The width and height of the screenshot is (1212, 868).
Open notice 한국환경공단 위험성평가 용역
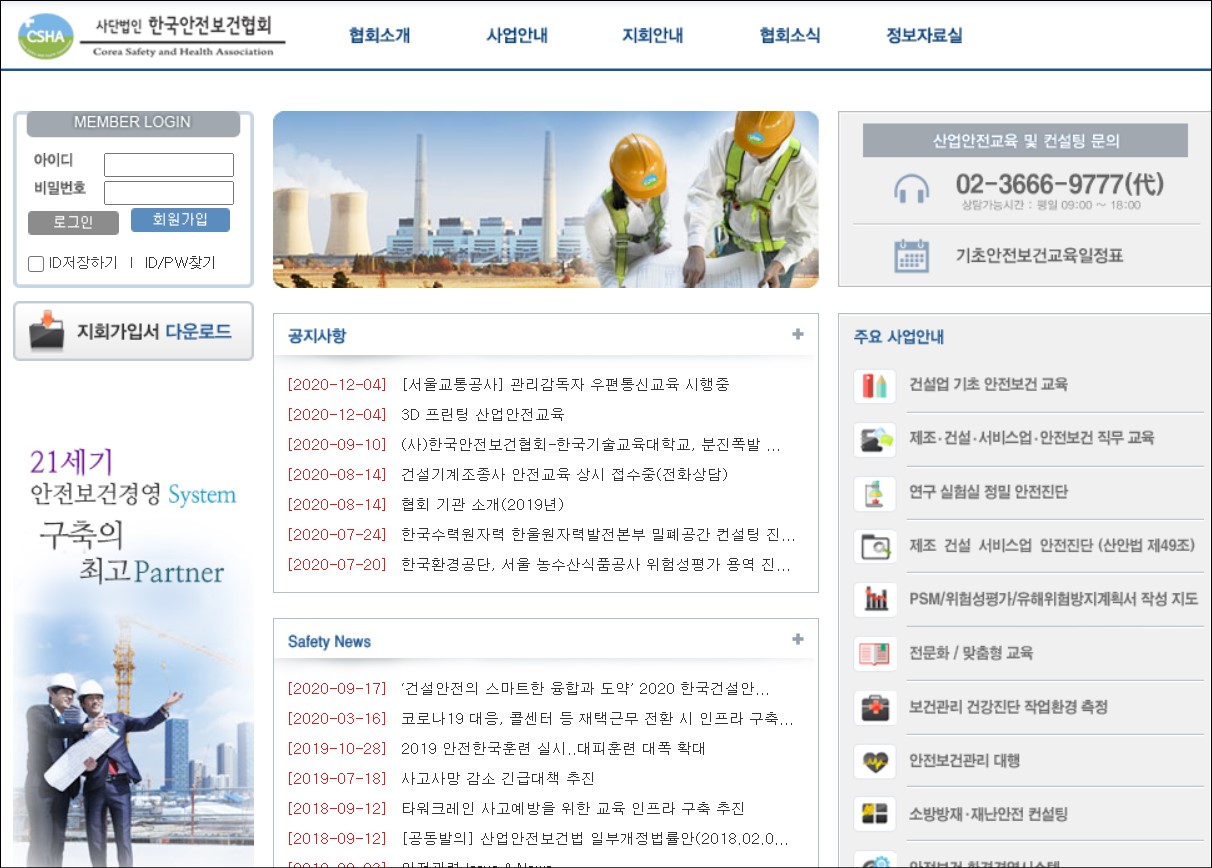pyautogui.click(x=596, y=564)
